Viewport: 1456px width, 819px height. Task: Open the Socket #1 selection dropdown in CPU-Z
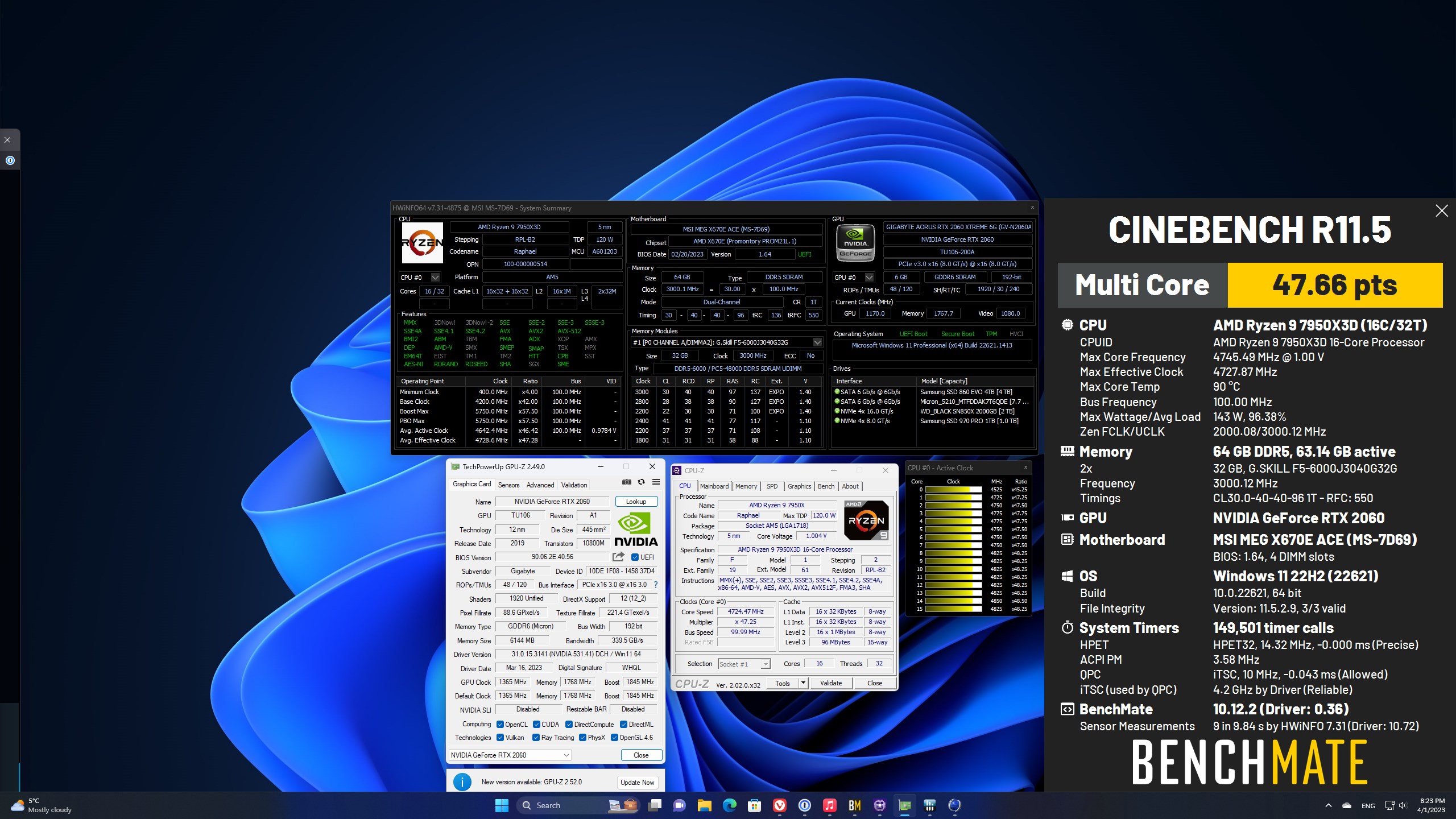744,664
